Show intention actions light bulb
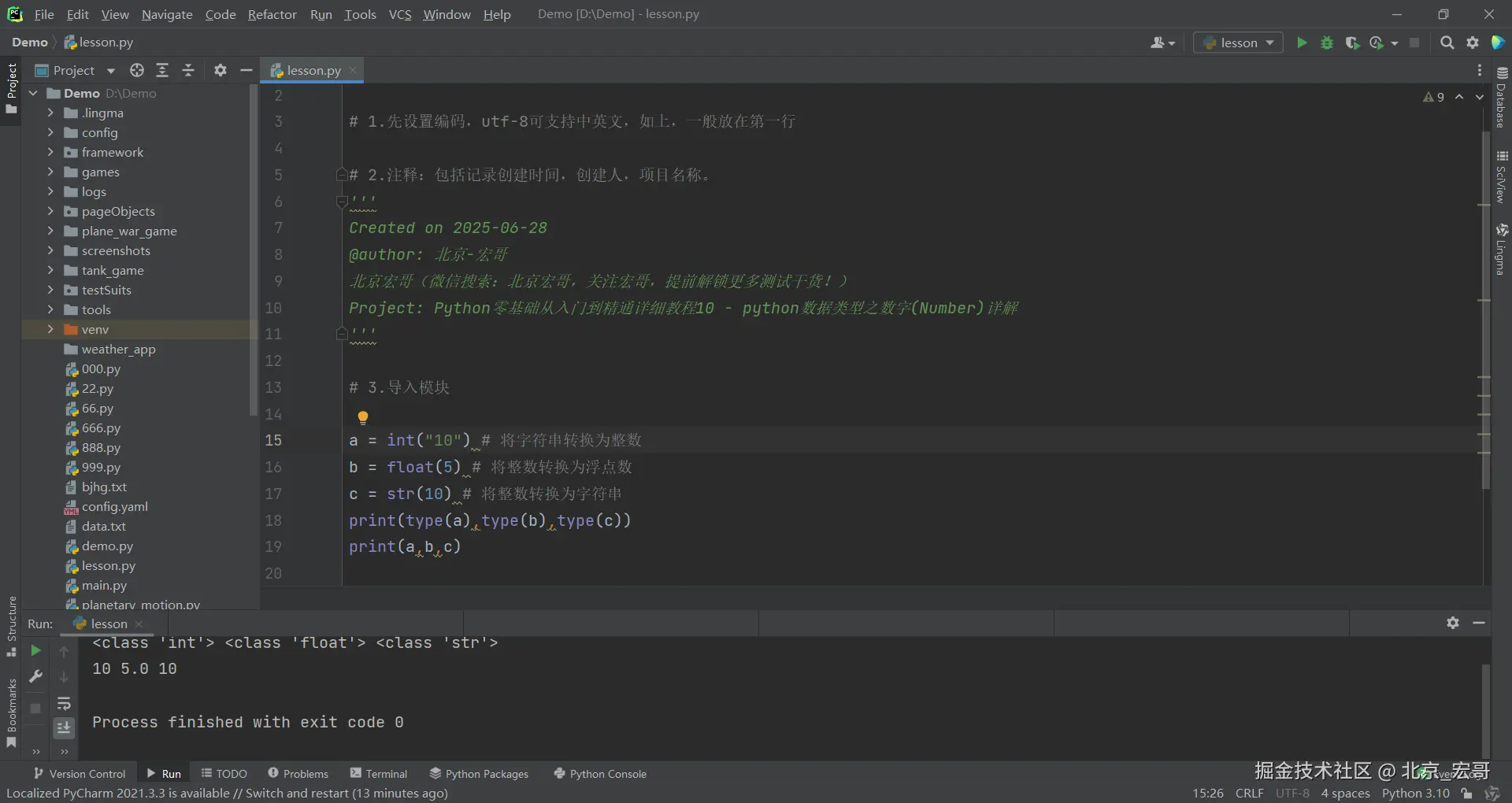The height and width of the screenshot is (803, 1512). [363, 417]
